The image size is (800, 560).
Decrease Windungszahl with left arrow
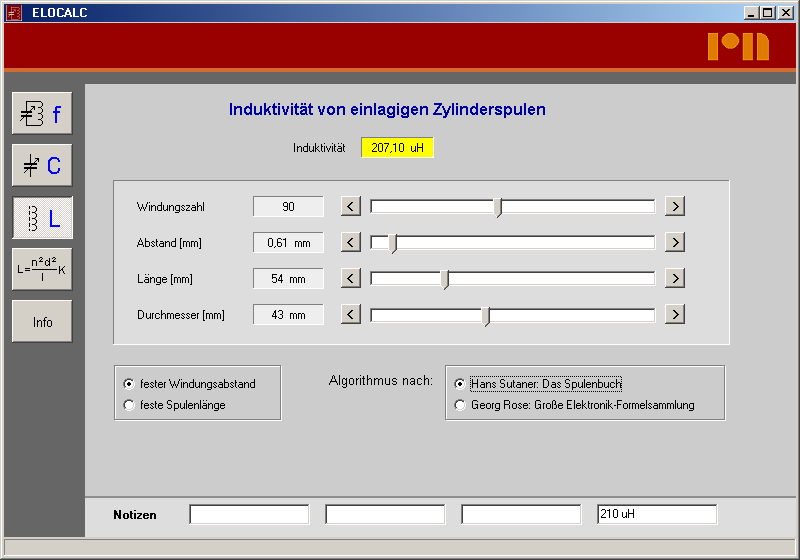click(350, 207)
